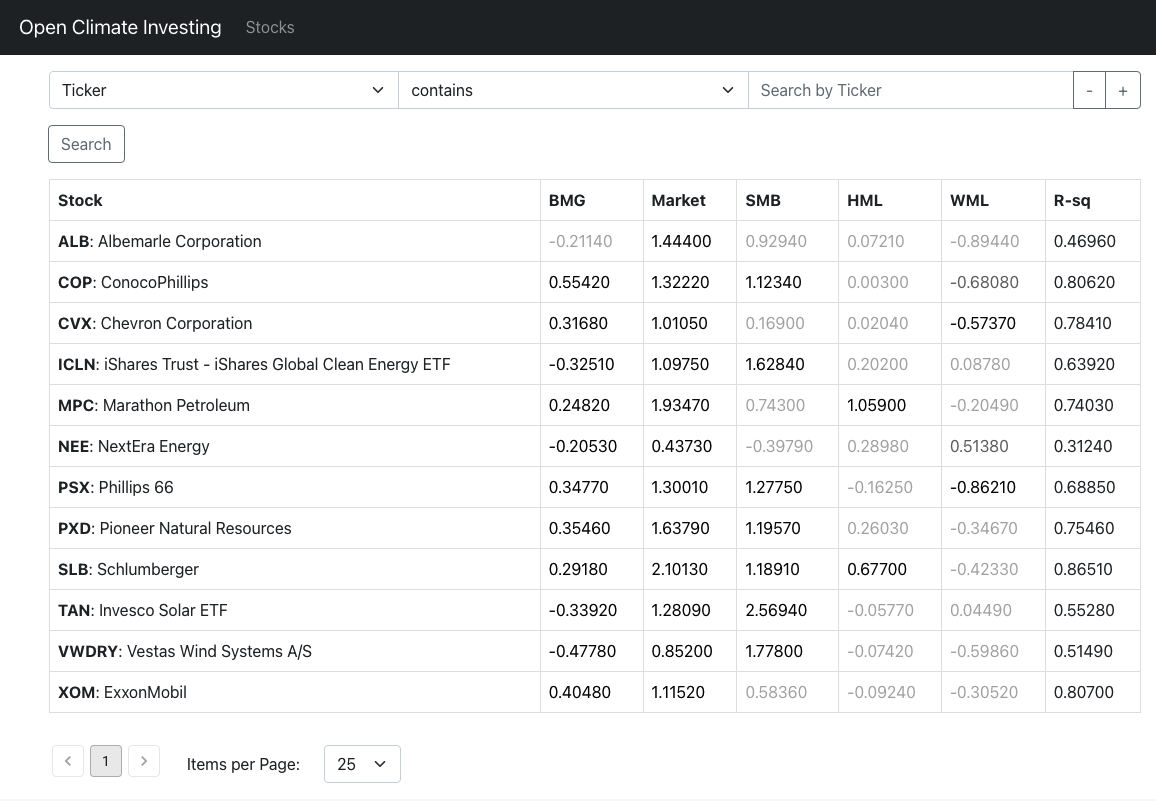Click ICLN BMG value -0.32510
This screenshot has height=801, width=1156.
[582, 364]
